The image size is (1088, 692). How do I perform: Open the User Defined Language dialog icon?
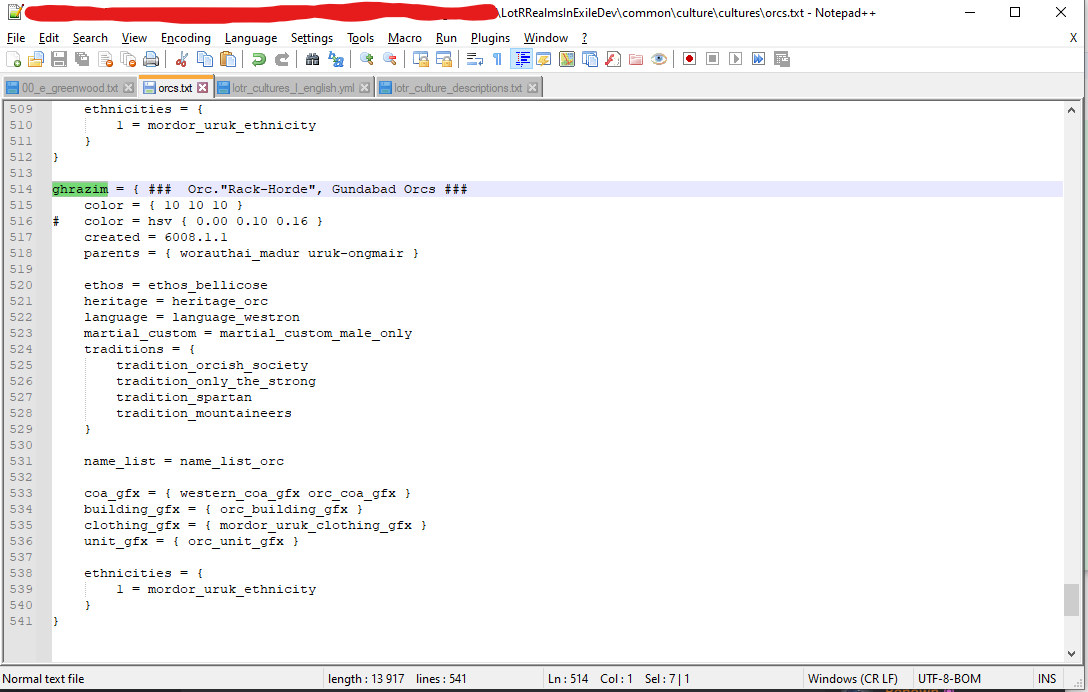tap(543, 60)
